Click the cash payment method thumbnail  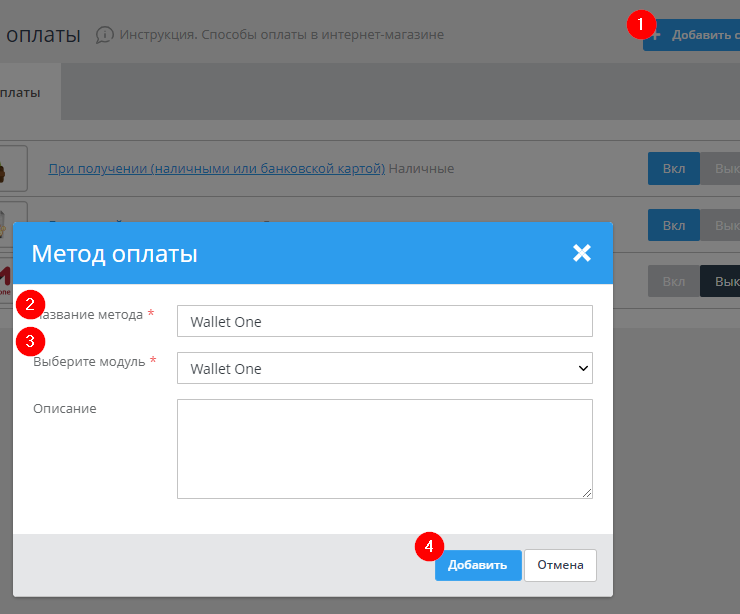pyautogui.click(x=10, y=168)
